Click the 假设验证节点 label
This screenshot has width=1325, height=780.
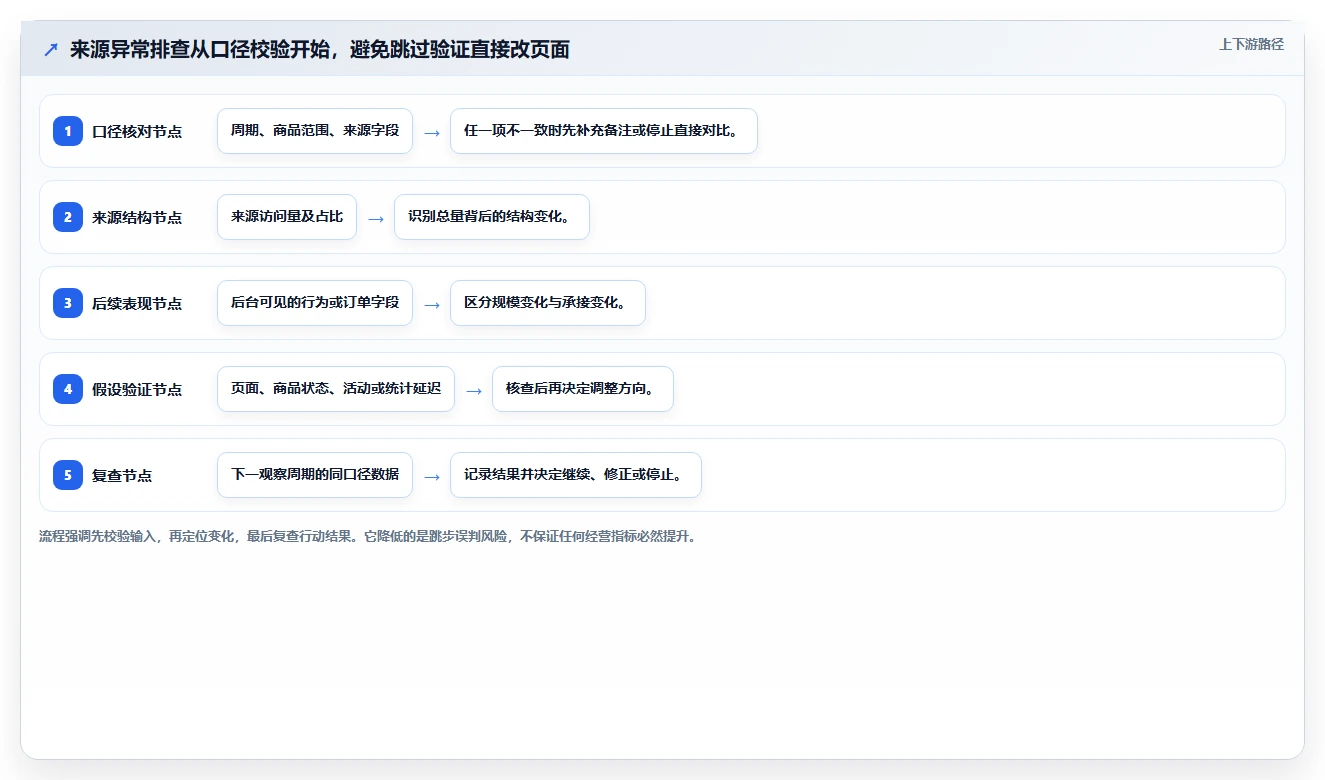click(137, 389)
